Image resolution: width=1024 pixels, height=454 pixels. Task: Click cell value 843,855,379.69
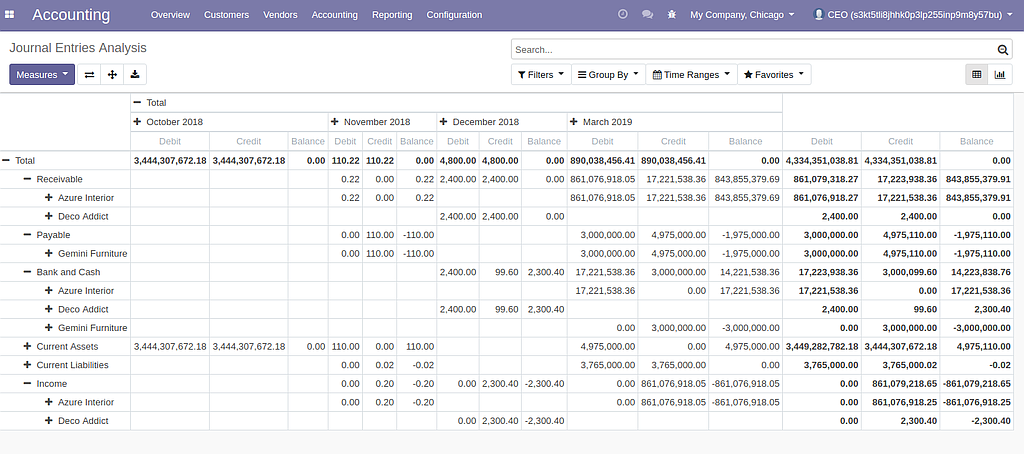click(x=746, y=179)
